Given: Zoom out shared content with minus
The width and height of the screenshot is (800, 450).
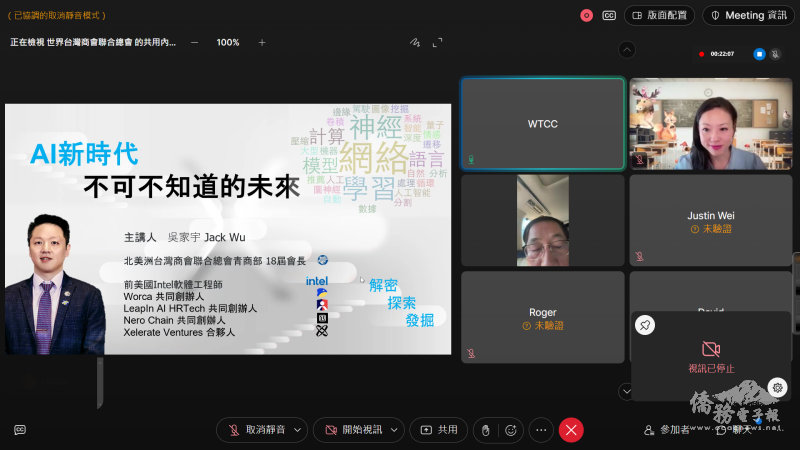Looking at the screenshot, I should pyautogui.click(x=194, y=42).
